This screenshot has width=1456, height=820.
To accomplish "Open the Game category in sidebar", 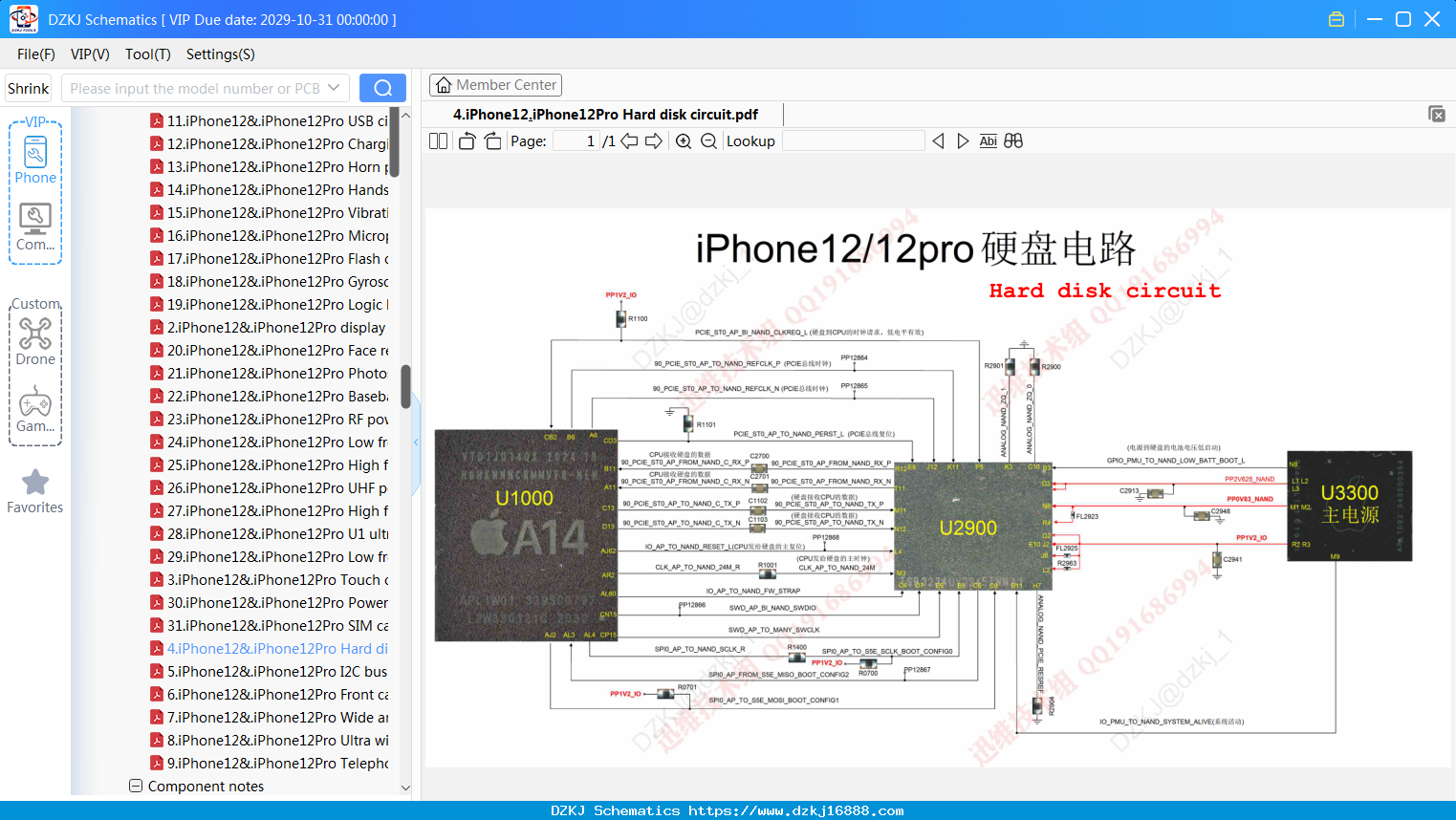I will (35, 409).
